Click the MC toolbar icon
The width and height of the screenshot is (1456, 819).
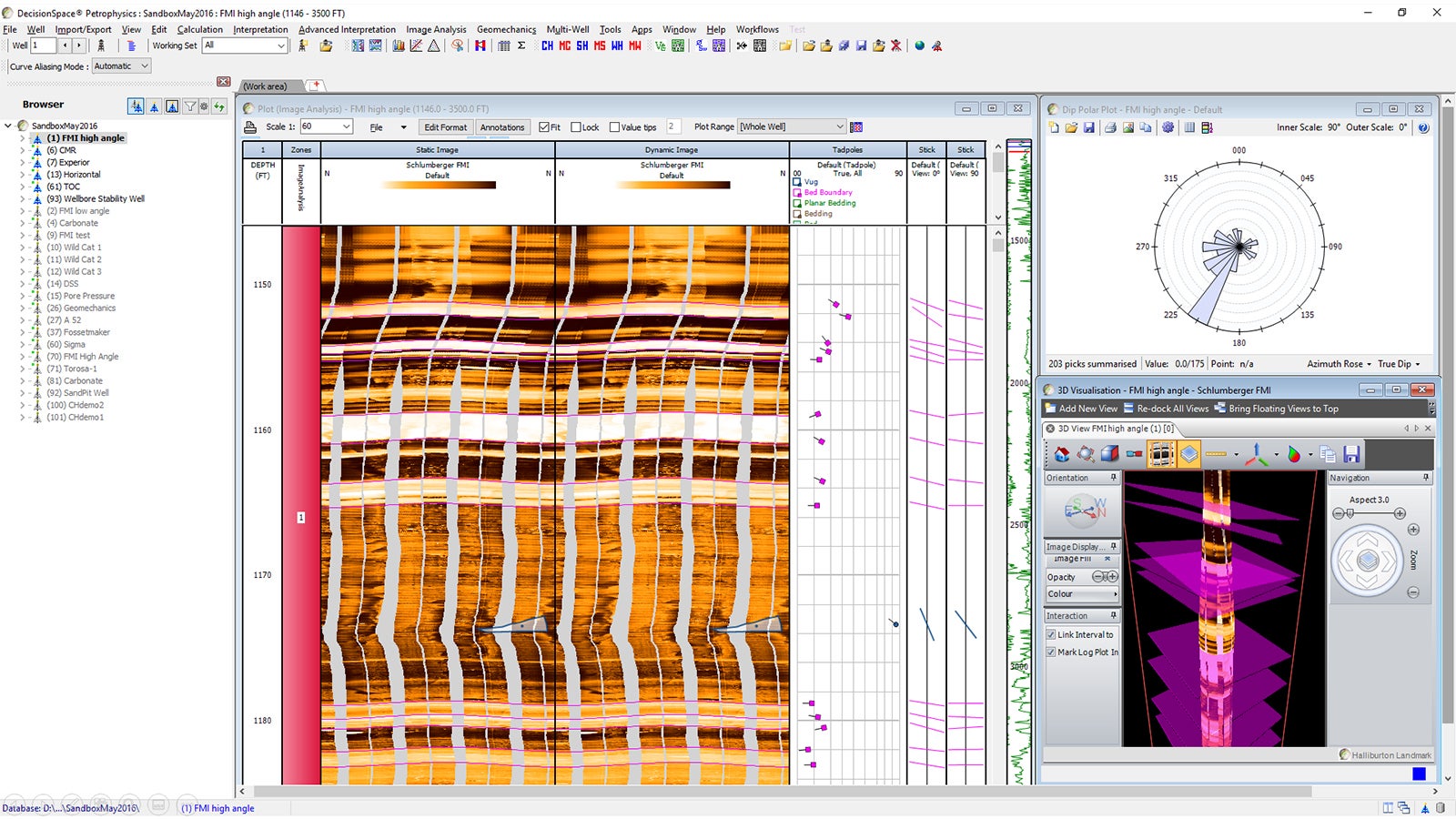pos(565,45)
